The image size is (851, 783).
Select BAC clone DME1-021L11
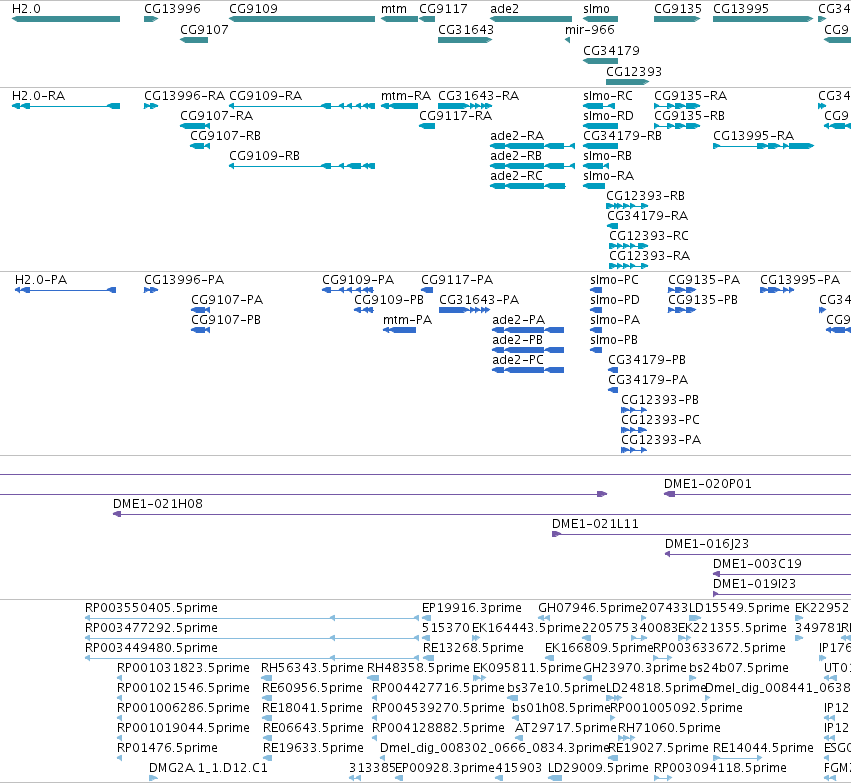701,534
